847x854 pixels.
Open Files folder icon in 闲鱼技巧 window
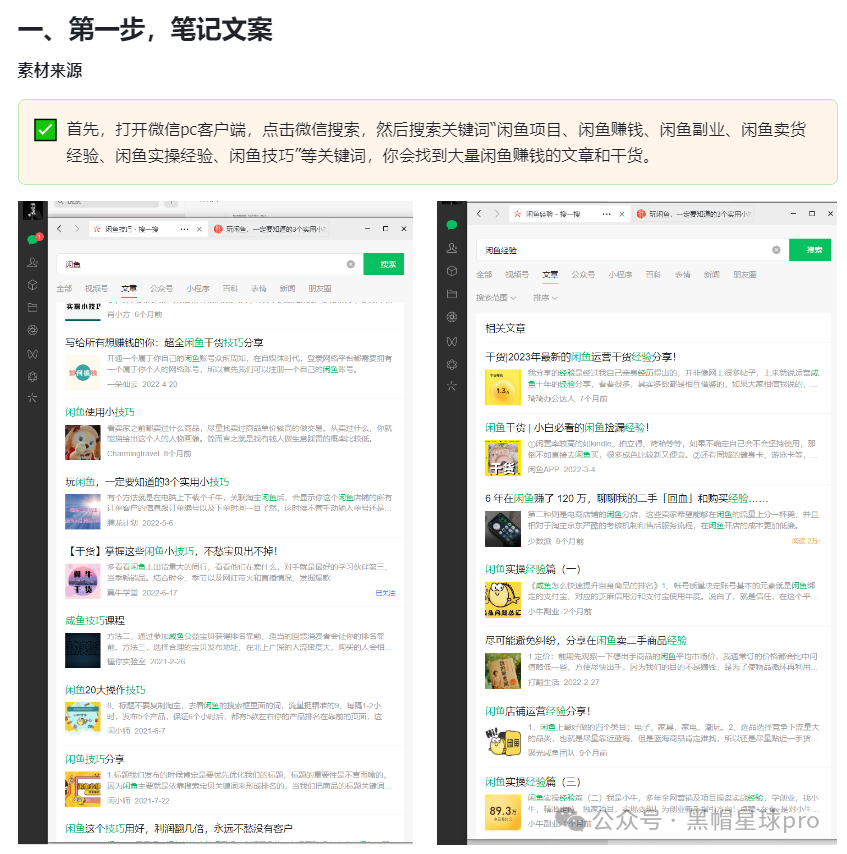(x=33, y=307)
